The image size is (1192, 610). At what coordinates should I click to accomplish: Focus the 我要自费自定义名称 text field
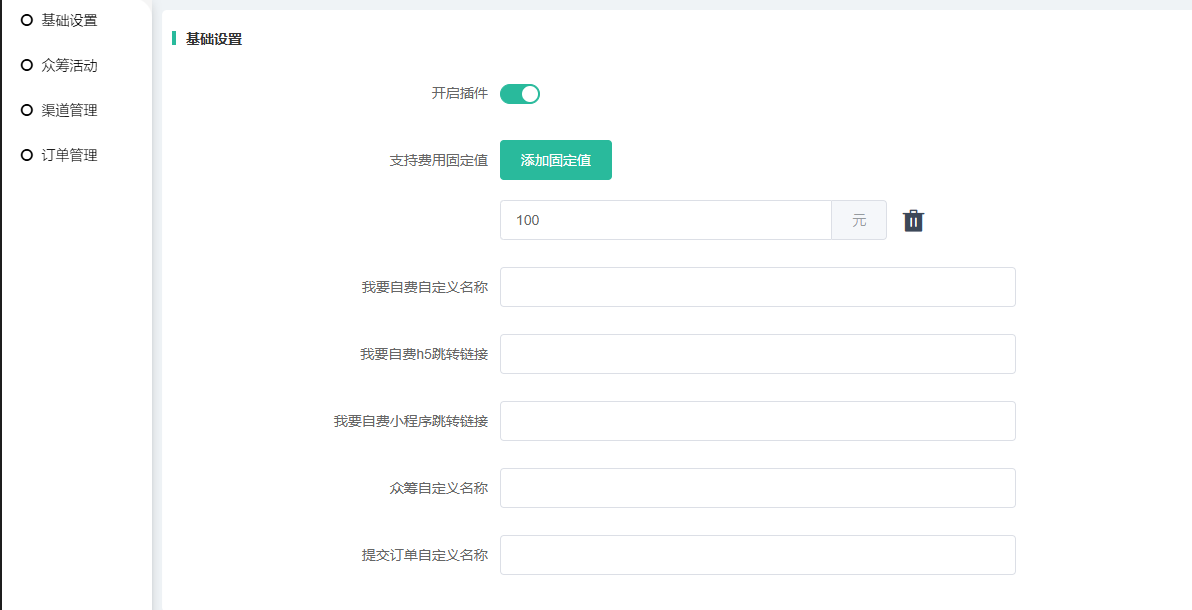[x=757, y=287]
